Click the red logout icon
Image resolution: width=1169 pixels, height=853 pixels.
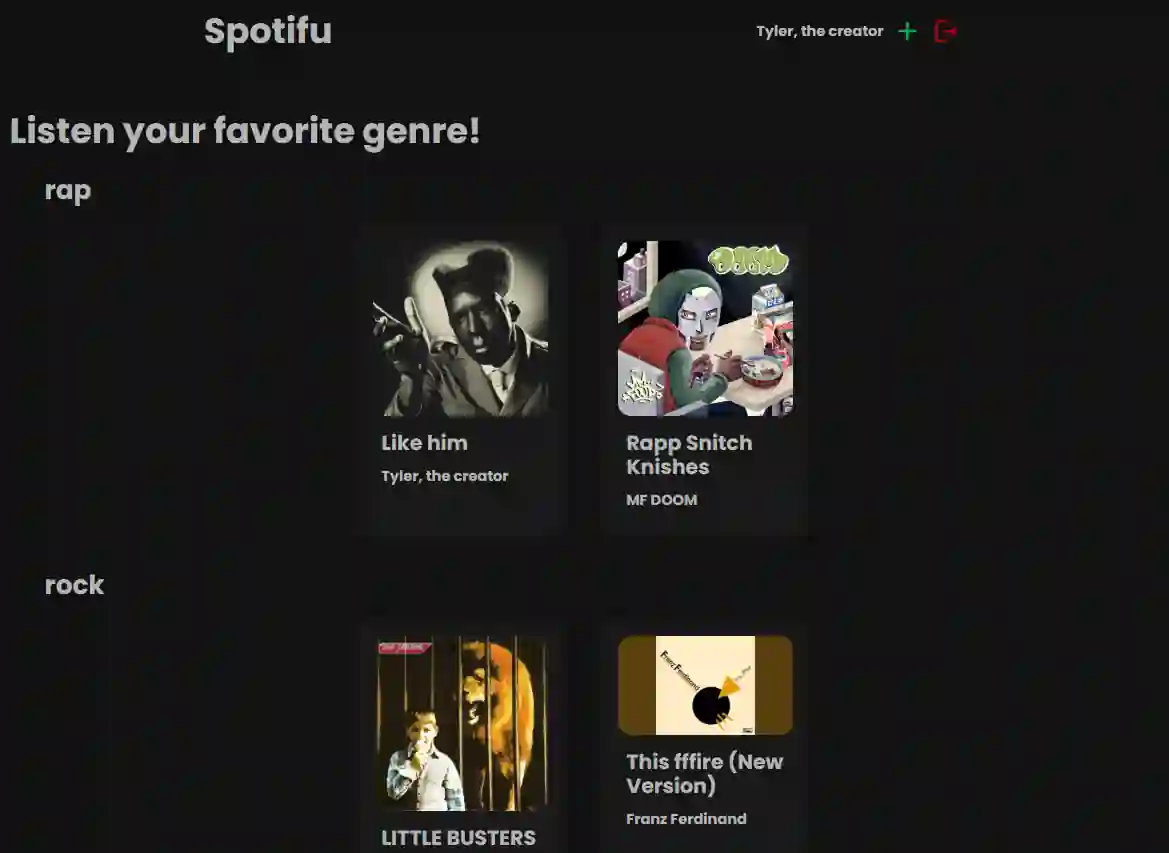pyautogui.click(x=945, y=31)
